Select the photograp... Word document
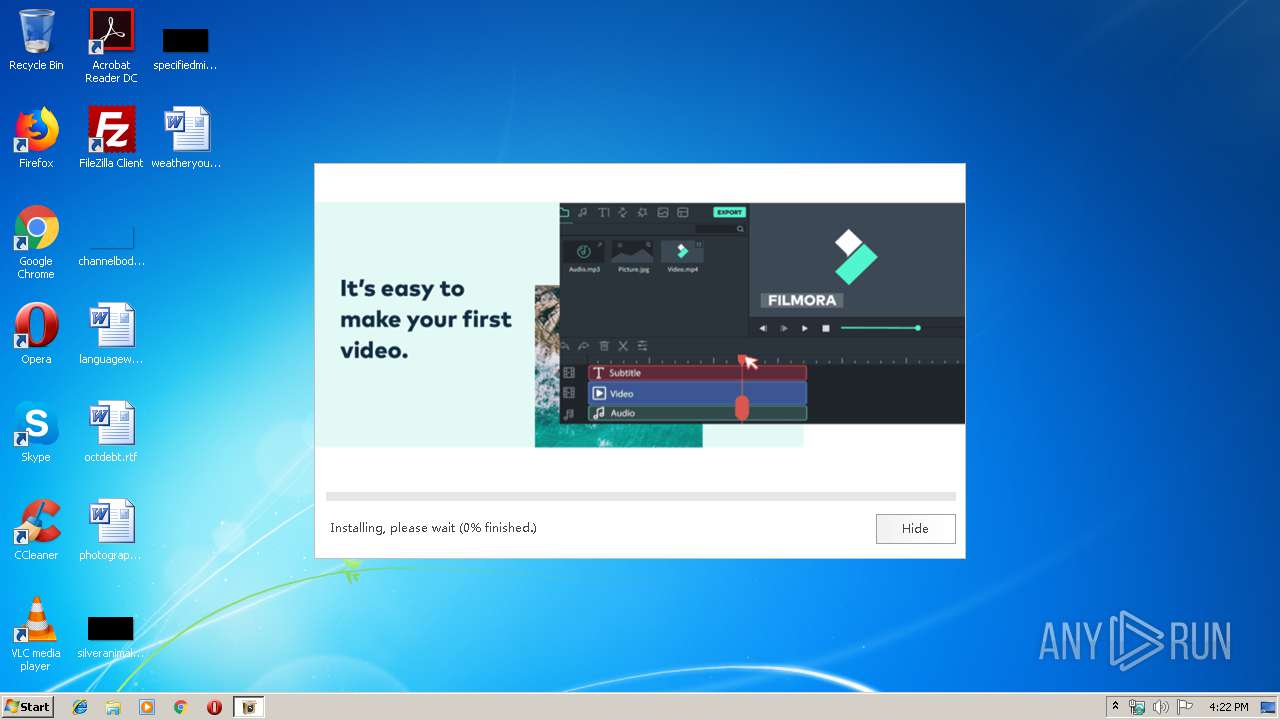The height and width of the screenshot is (720, 1280). coord(111,530)
